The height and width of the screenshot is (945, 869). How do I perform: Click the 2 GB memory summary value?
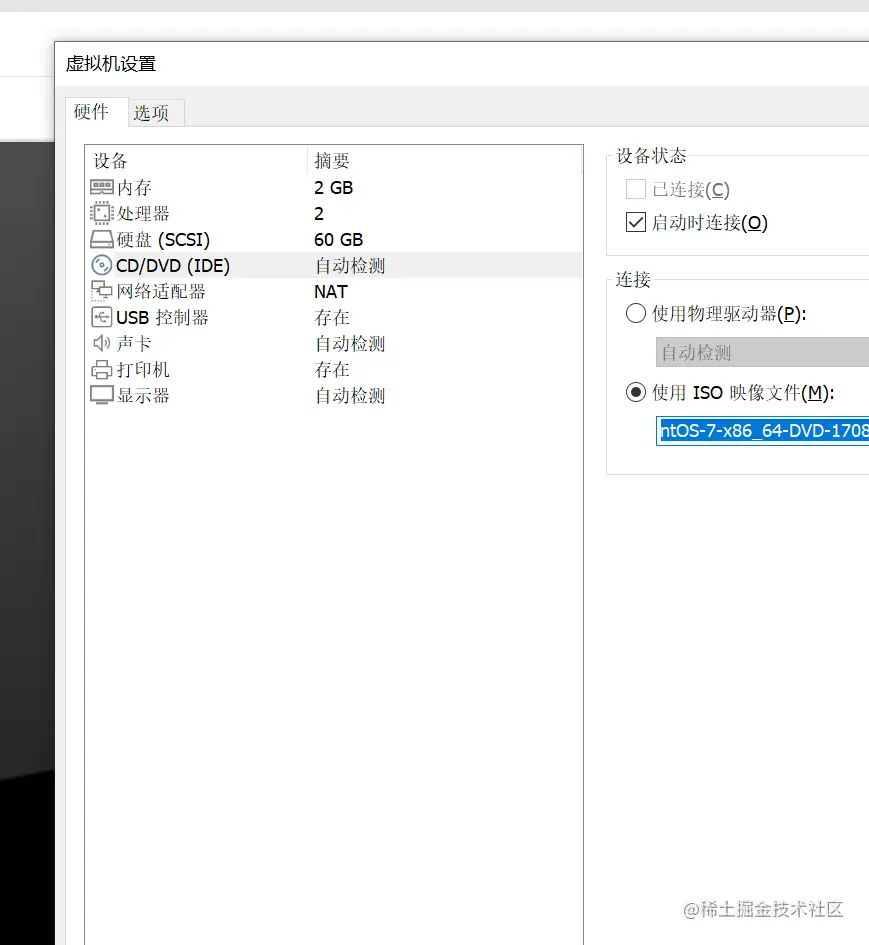[x=333, y=187]
